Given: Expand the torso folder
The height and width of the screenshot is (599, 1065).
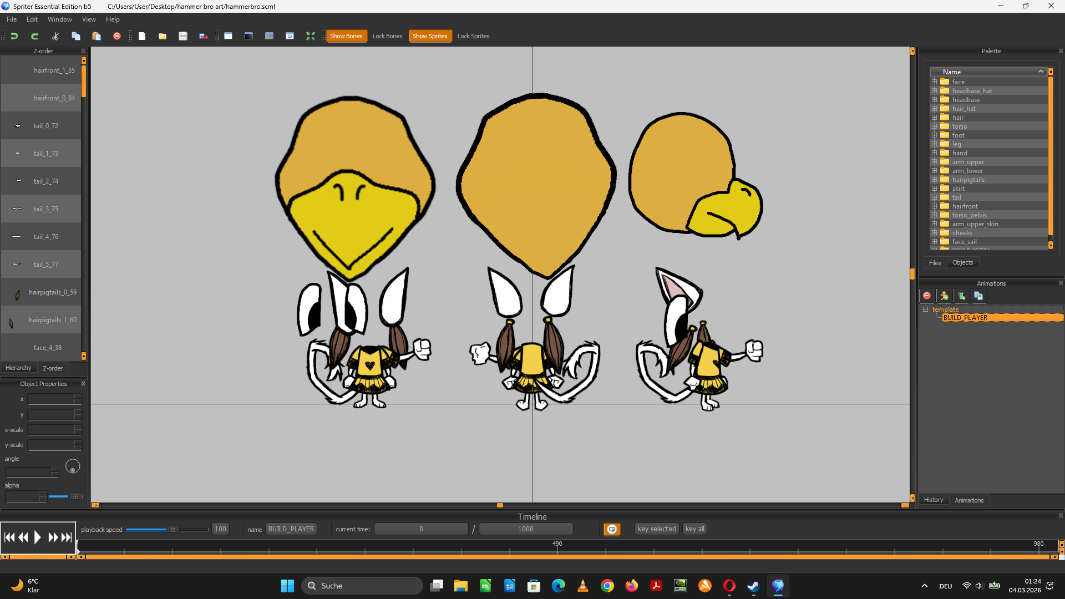Looking at the screenshot, I should tap(934, 126).
